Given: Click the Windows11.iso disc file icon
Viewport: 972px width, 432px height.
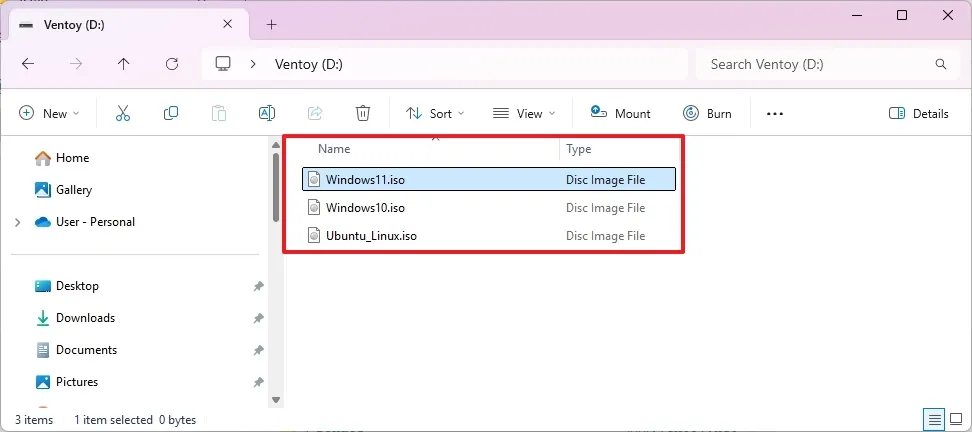Looking at the screenshot, I should [x=315, y=180].
